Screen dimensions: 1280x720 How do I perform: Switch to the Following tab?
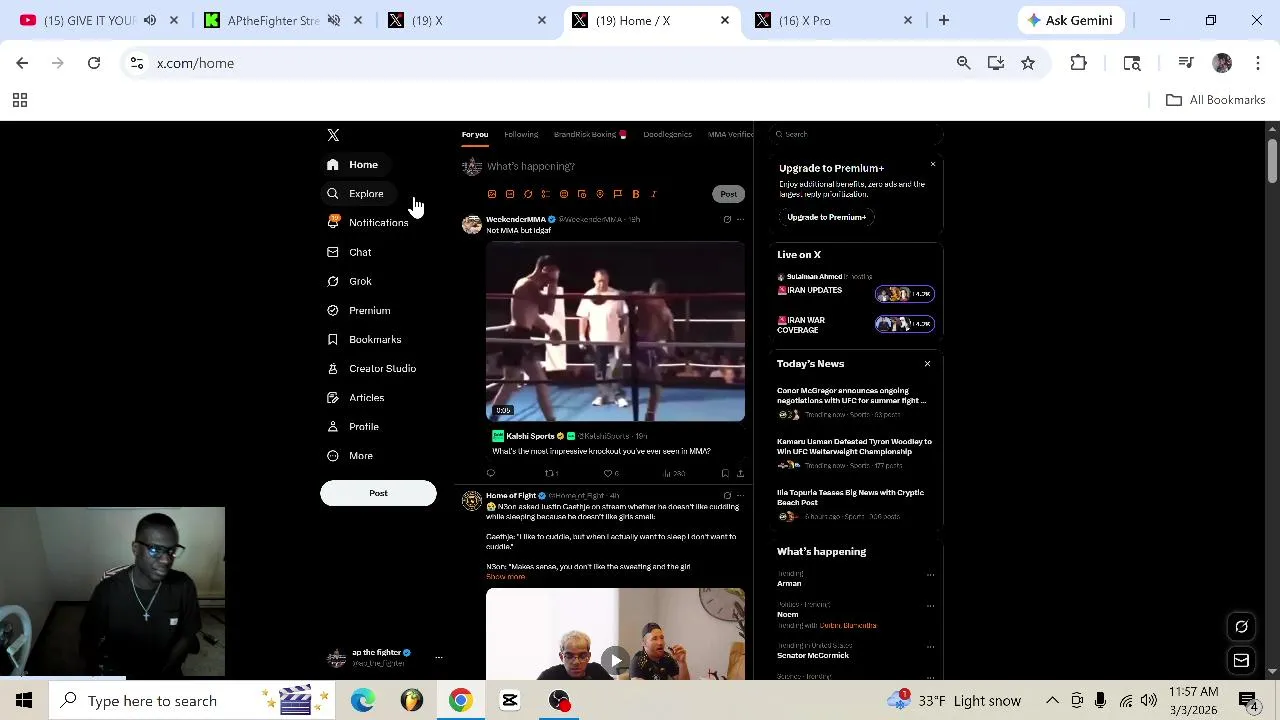click(521, 134)
